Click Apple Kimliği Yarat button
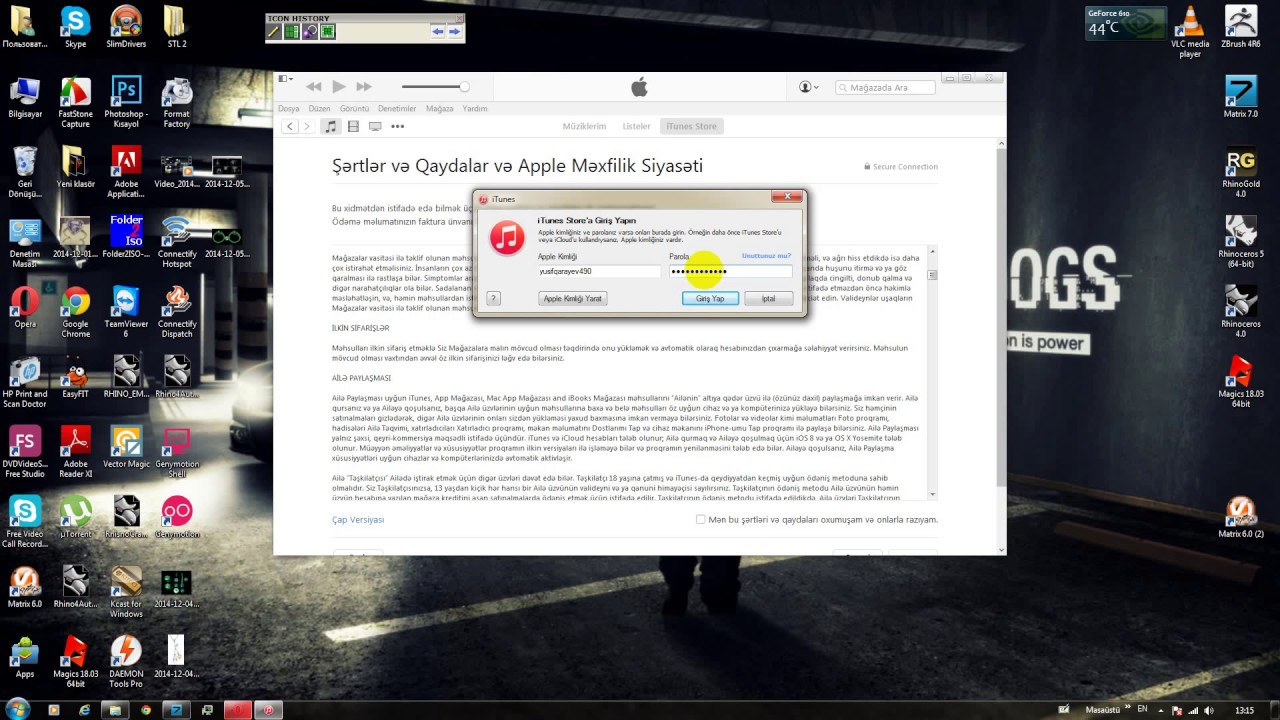The height and width of the screenshot is (720, 1280). pos(573,298)
